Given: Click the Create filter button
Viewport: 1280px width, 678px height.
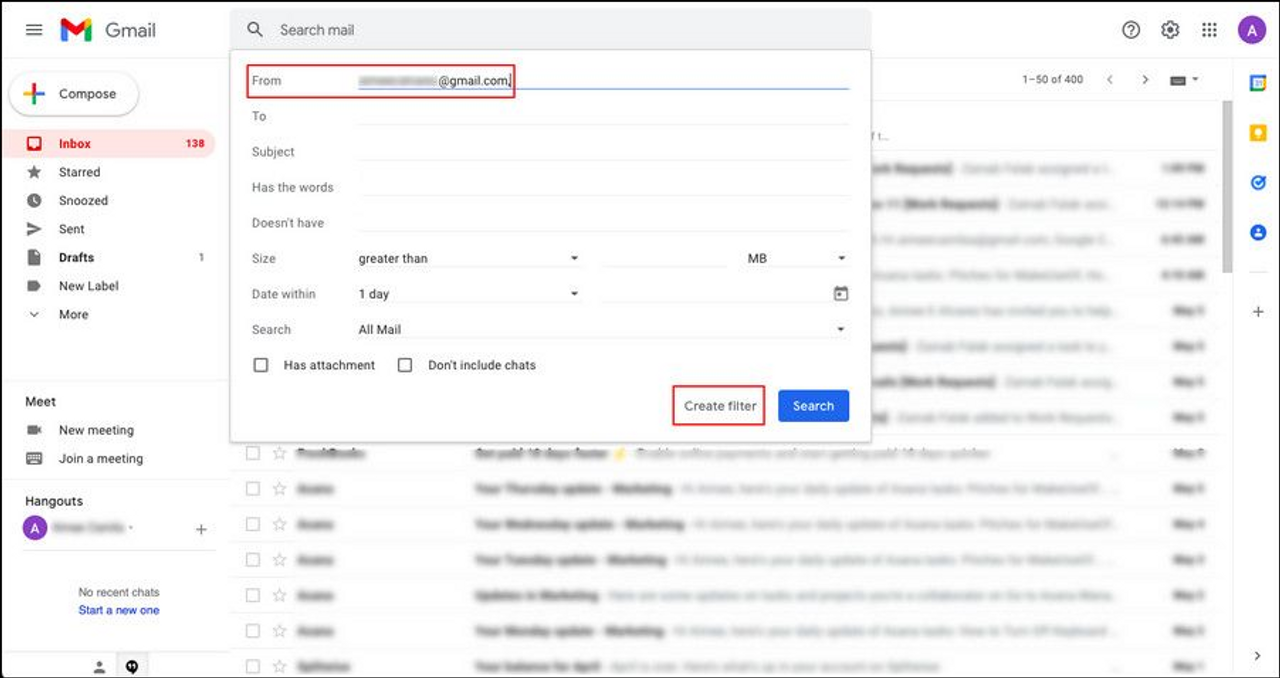Looking at the screenshot, I should 719,406.
